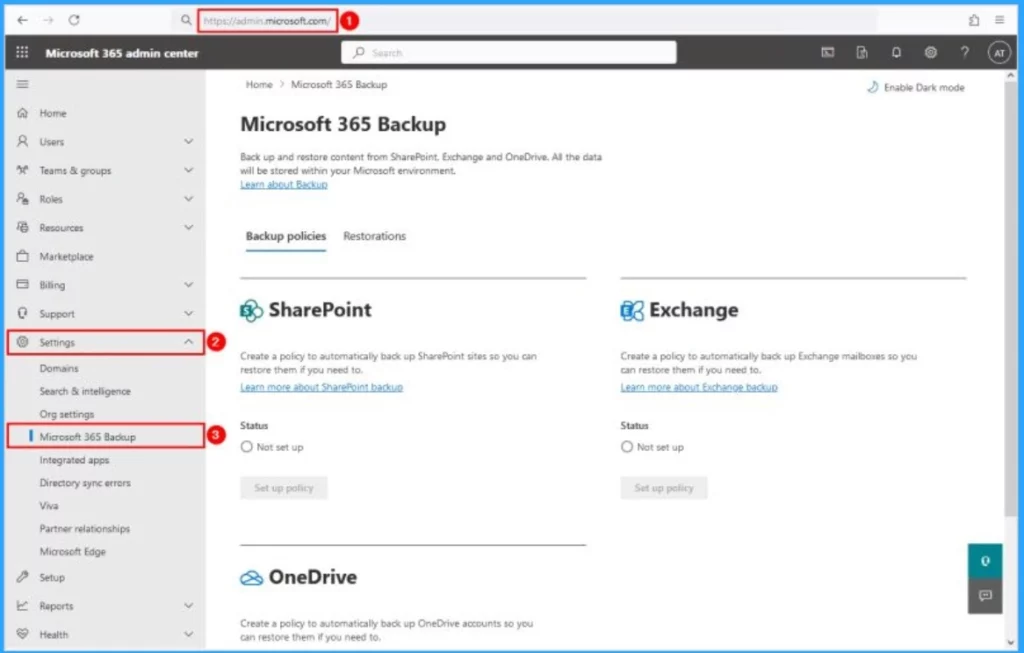
Task: Expand the Health chevron
Action: pyautogui.click(x=188, y=634)
